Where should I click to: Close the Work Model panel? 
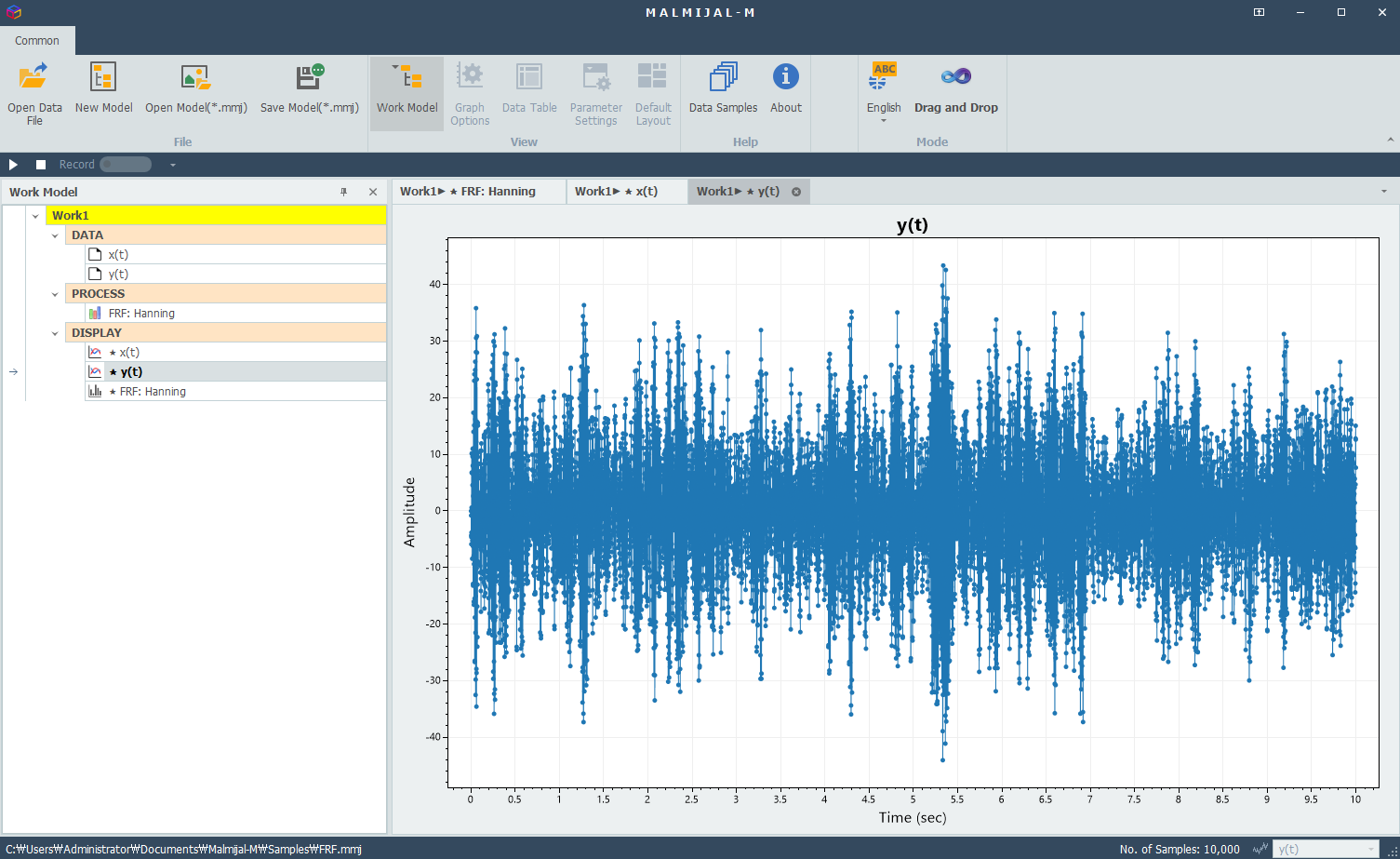tap(373, 192)
